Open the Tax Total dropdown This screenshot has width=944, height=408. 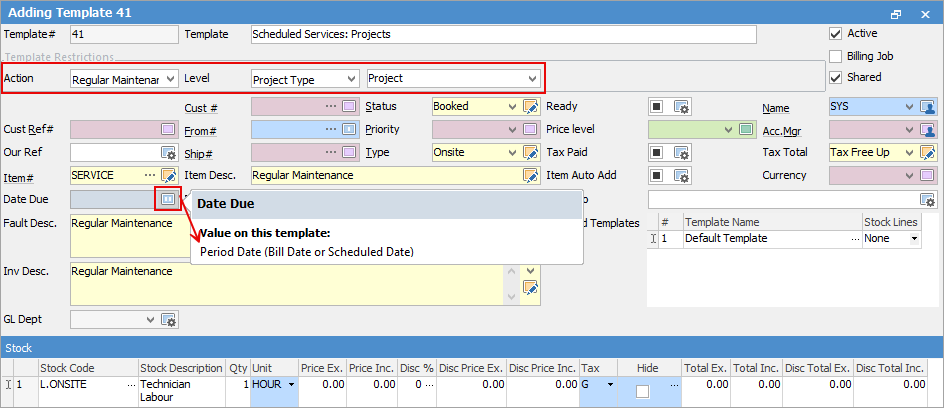(x=910, y=152)
